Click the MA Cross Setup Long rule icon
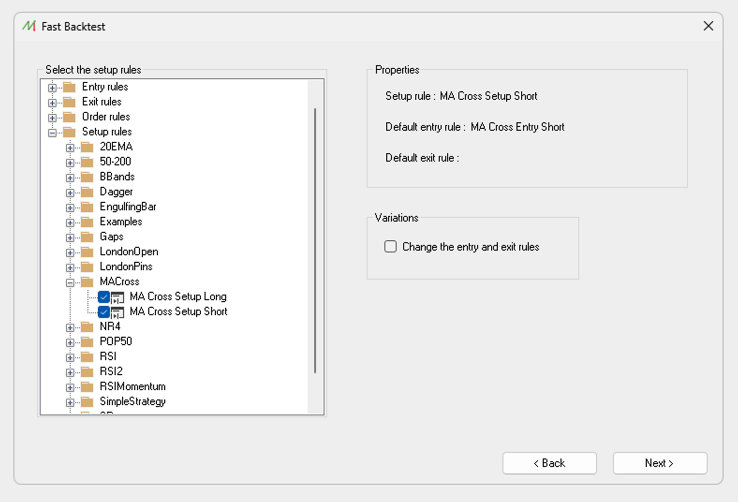 [x=118, y=297]
